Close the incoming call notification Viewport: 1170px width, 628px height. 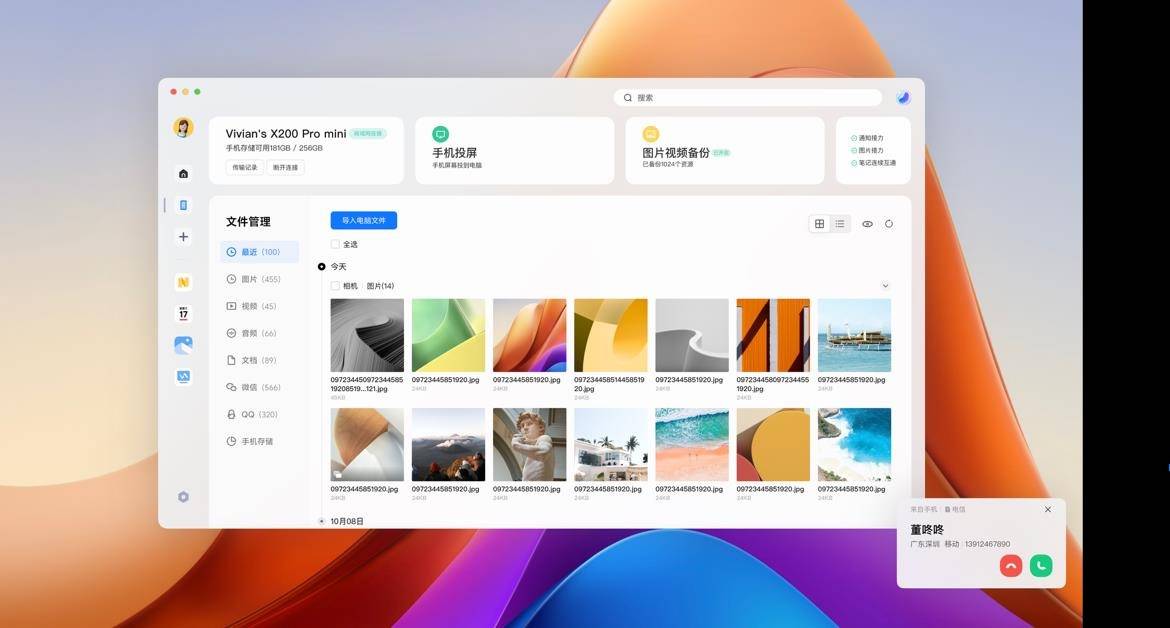(1048, 509)
